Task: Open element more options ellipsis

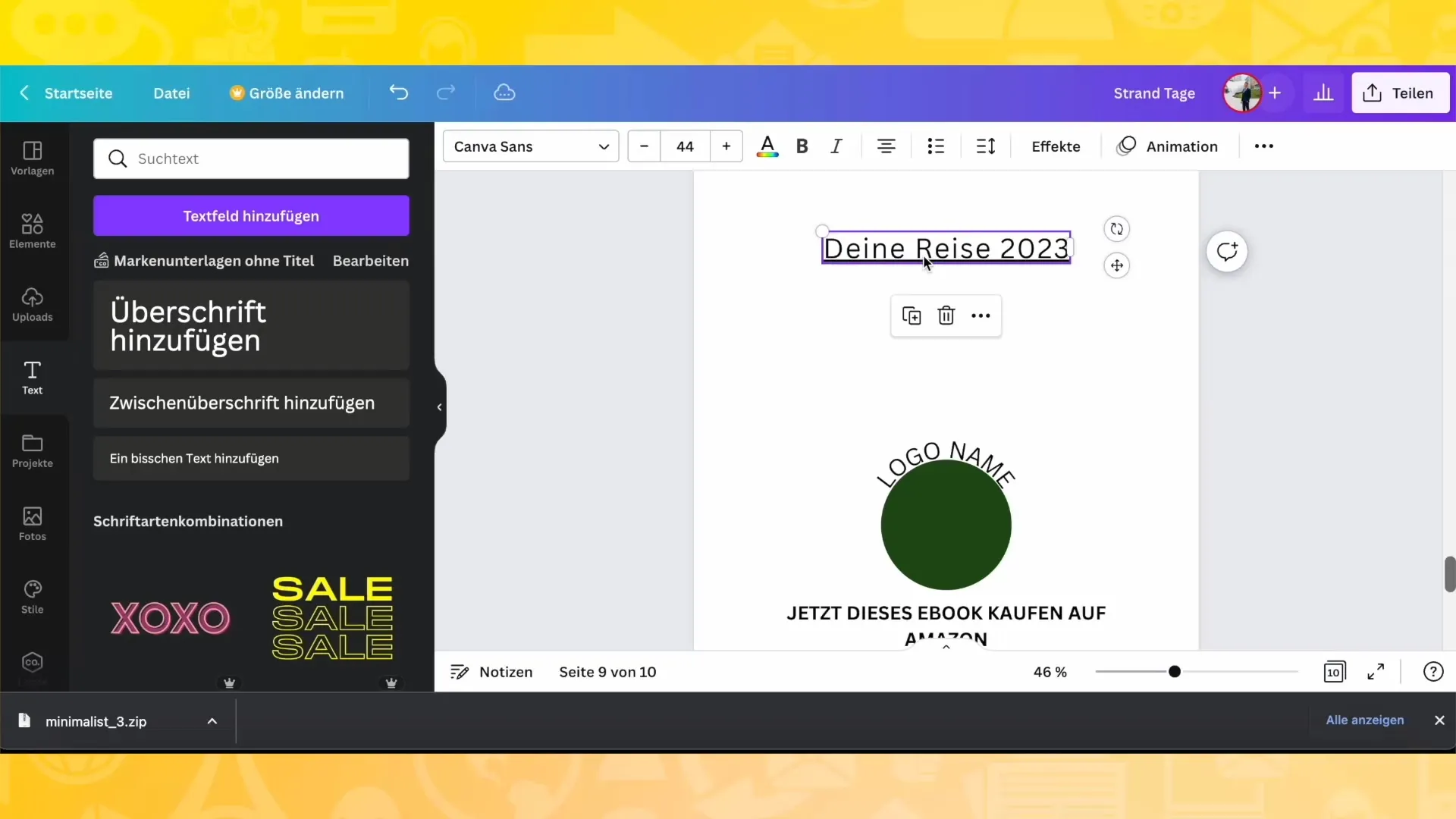Action: [x=981, y=315]
